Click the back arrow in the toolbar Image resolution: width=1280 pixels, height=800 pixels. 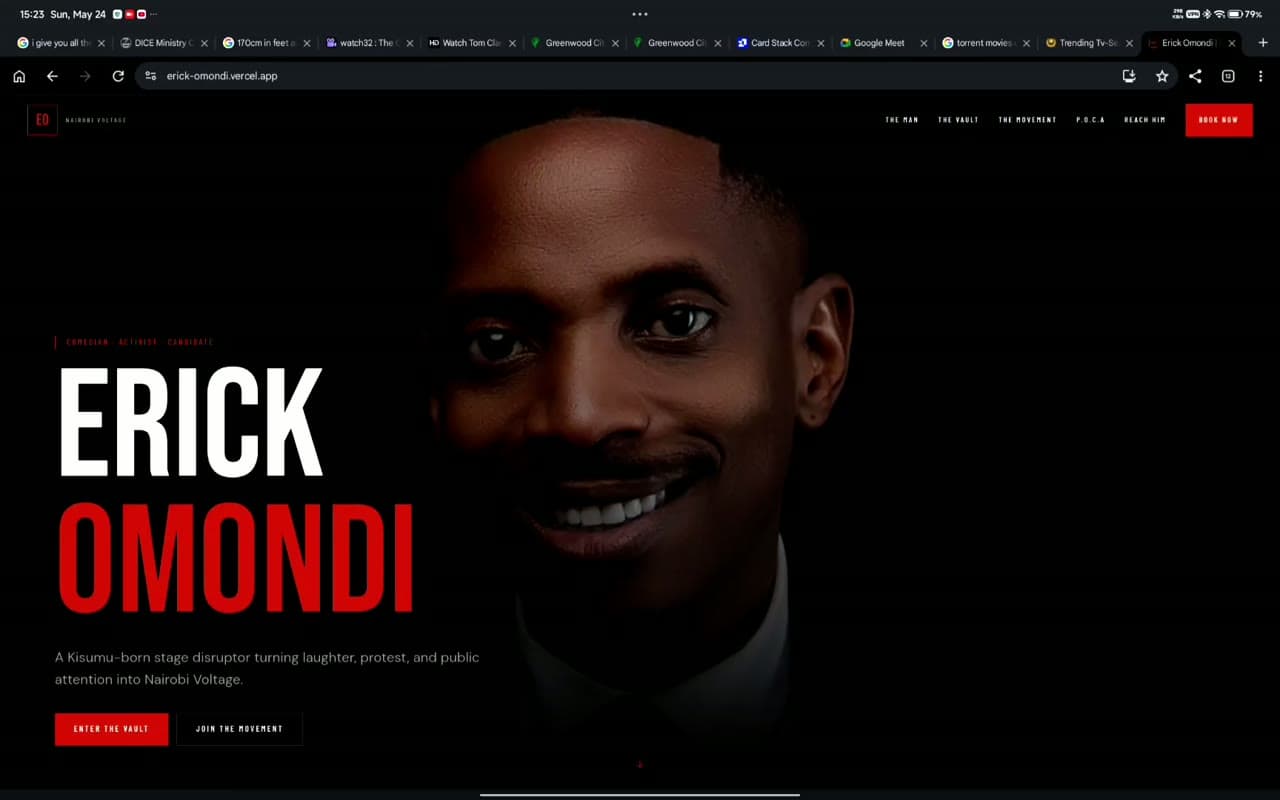52,76
